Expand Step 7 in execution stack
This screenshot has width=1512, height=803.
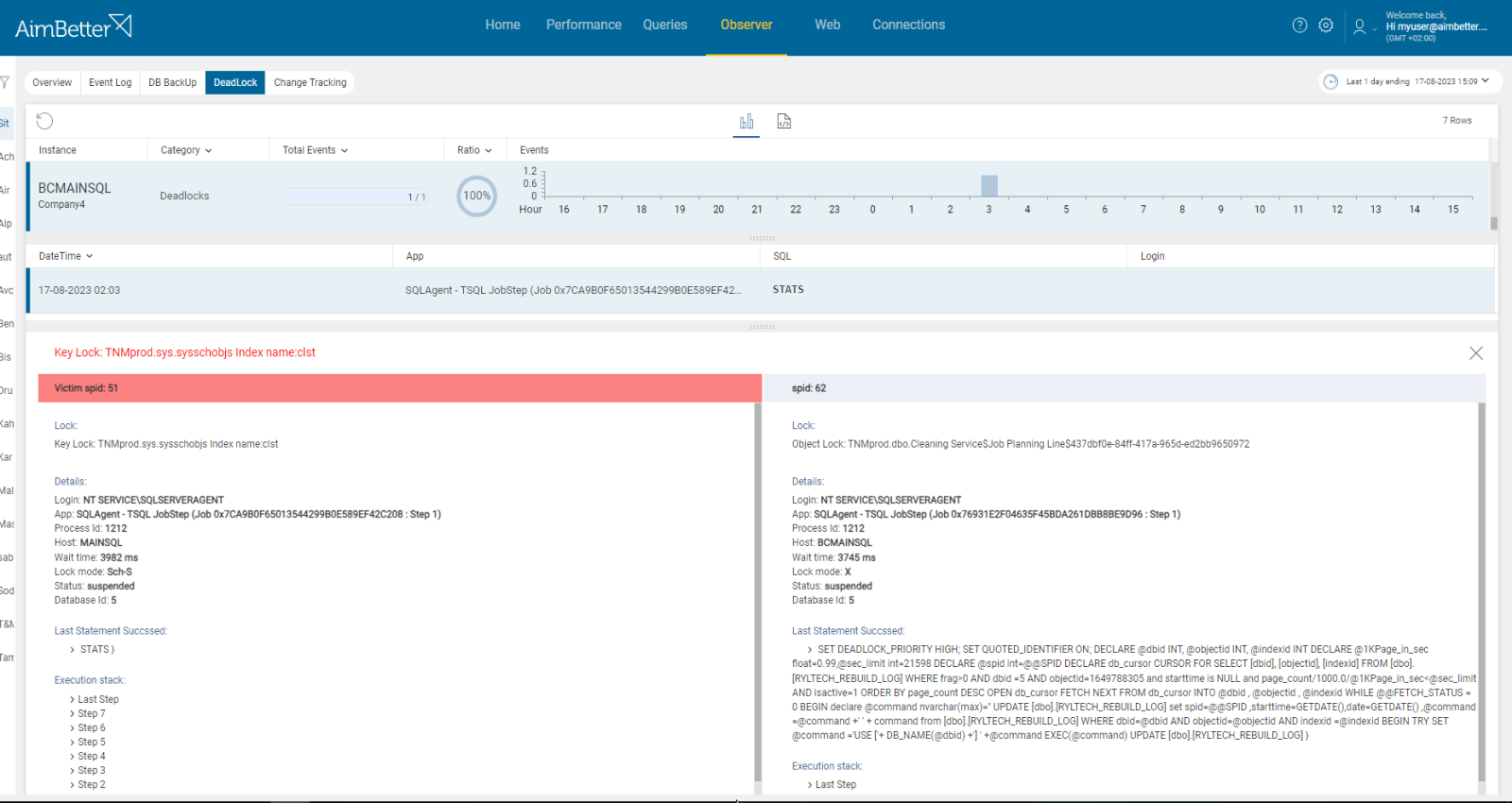tap(73, 714)
